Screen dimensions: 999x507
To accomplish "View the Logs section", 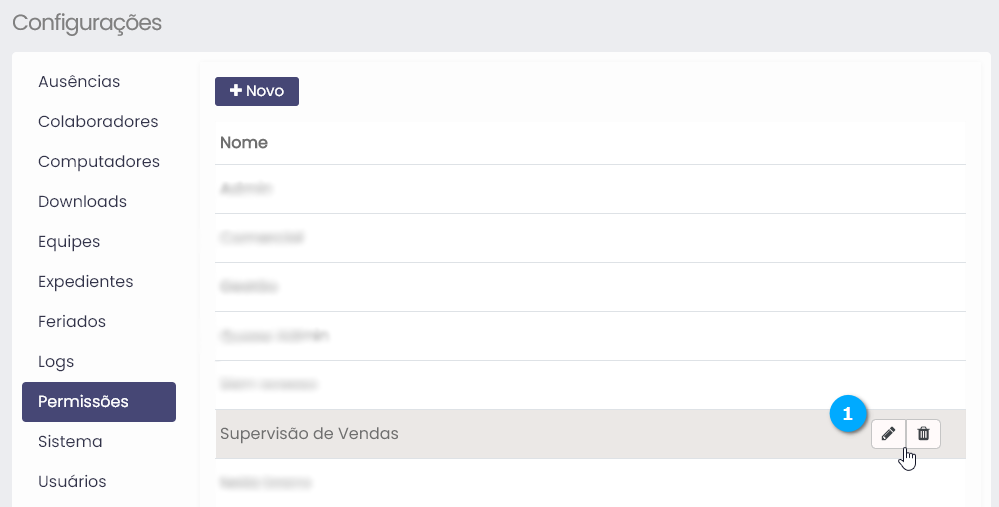I will pyautogui.click(x=56, y=361).
